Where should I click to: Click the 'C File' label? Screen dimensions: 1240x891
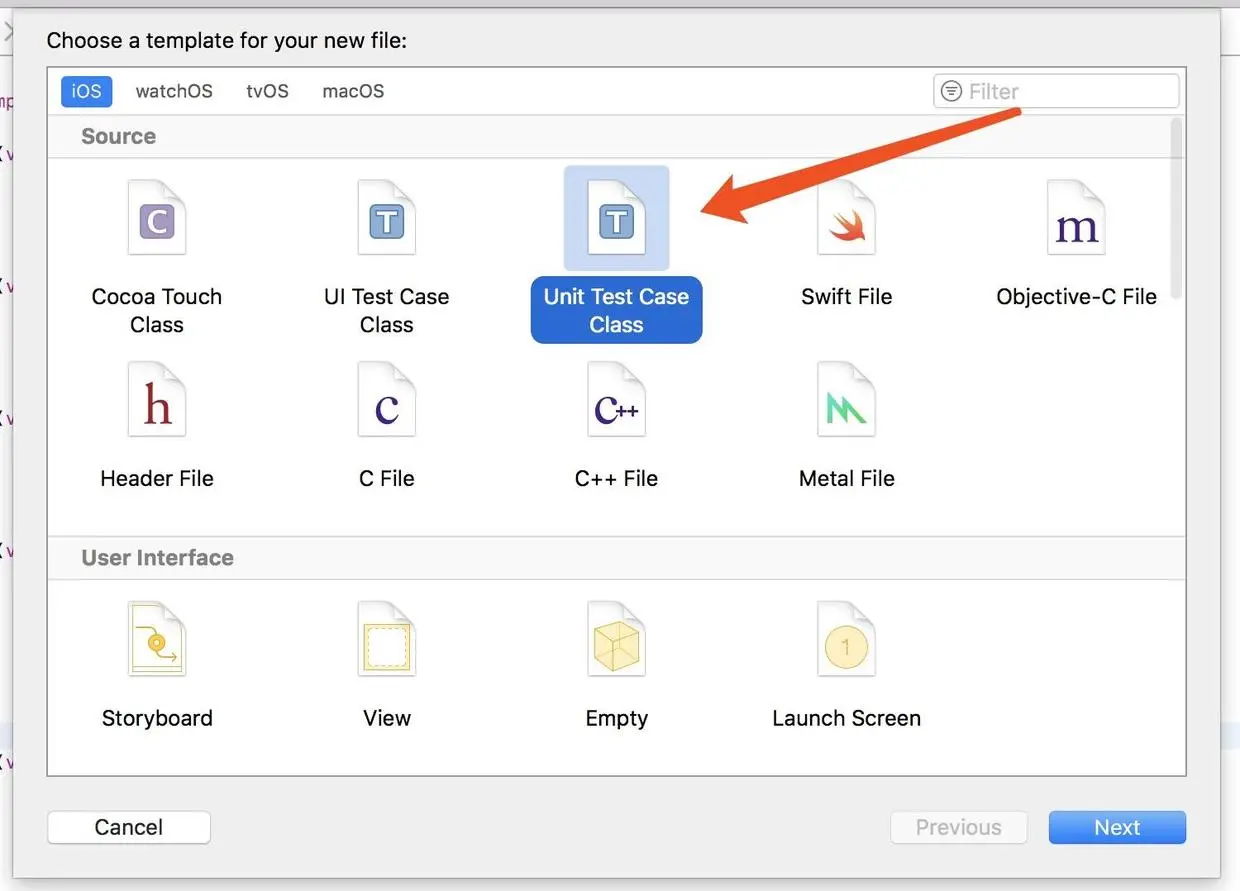(387, 478)
